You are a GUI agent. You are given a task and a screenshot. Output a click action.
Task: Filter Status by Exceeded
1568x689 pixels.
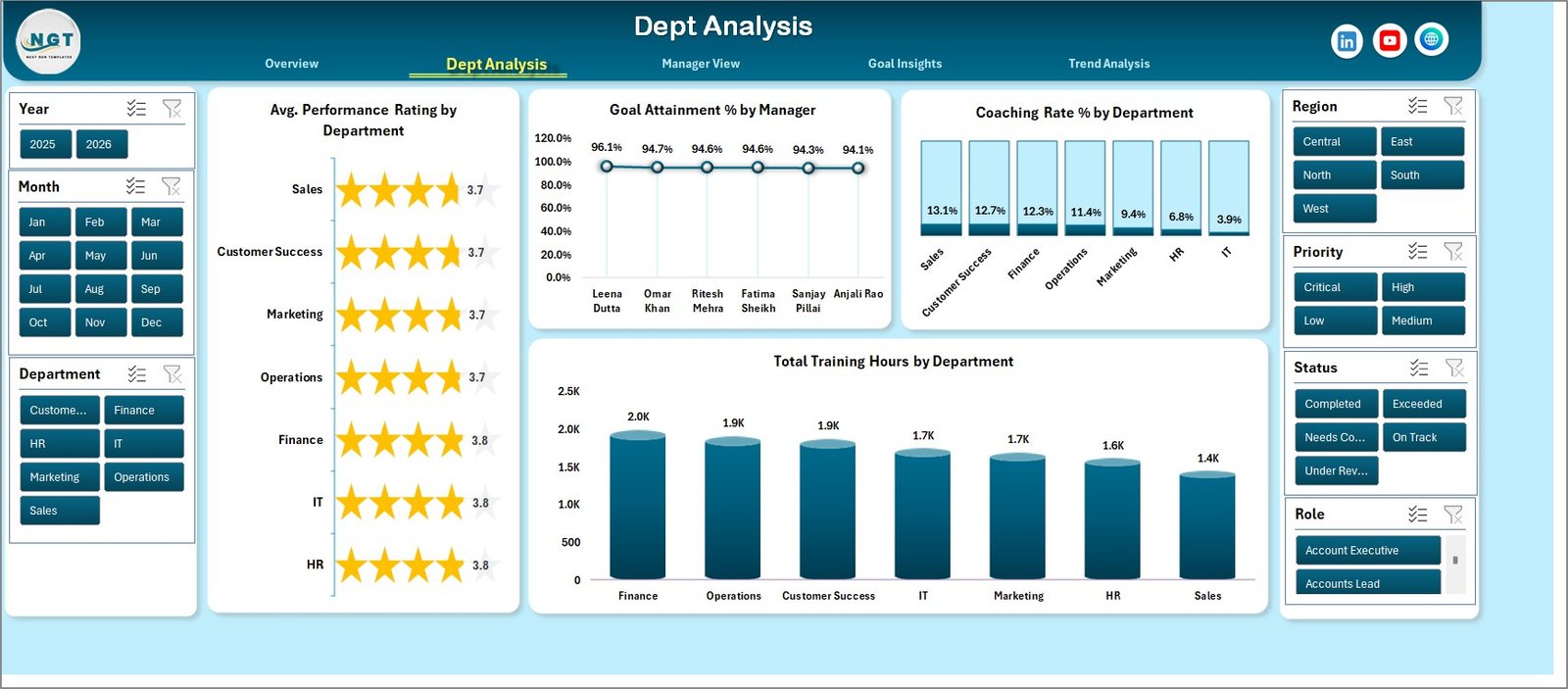coord(1424,404)
